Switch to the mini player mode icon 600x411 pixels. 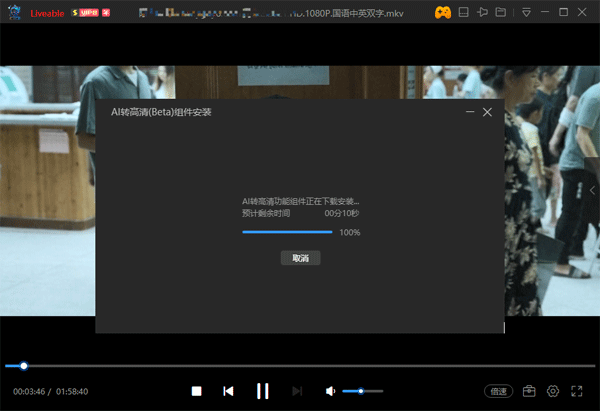tap(463, 12)
